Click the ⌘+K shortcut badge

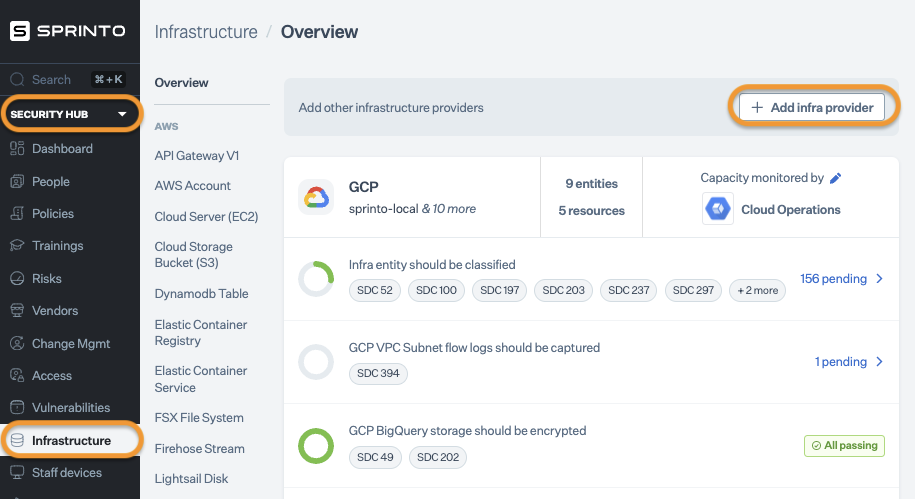[x=109, y=79]
